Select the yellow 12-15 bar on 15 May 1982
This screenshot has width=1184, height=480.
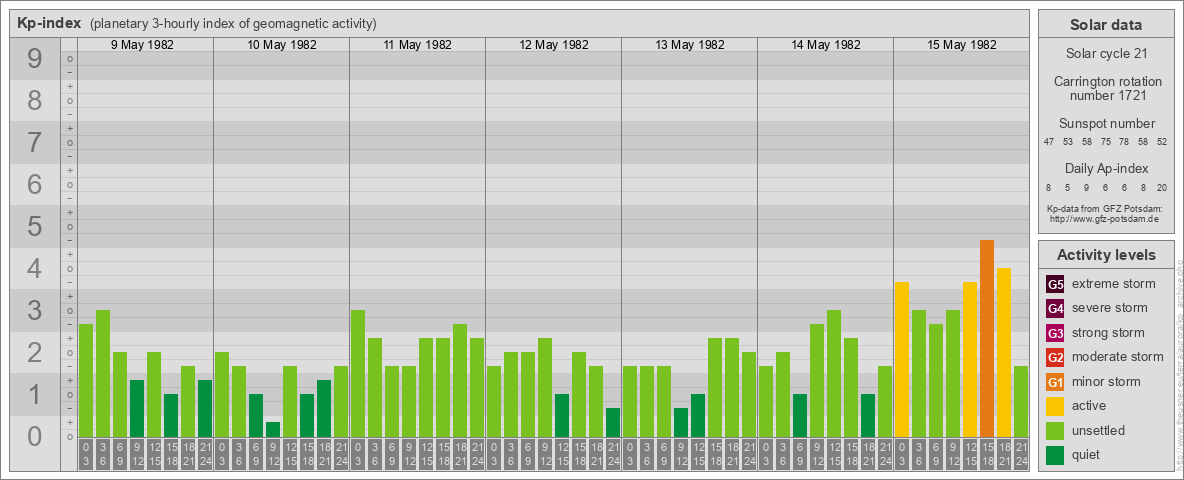point(970,359)
